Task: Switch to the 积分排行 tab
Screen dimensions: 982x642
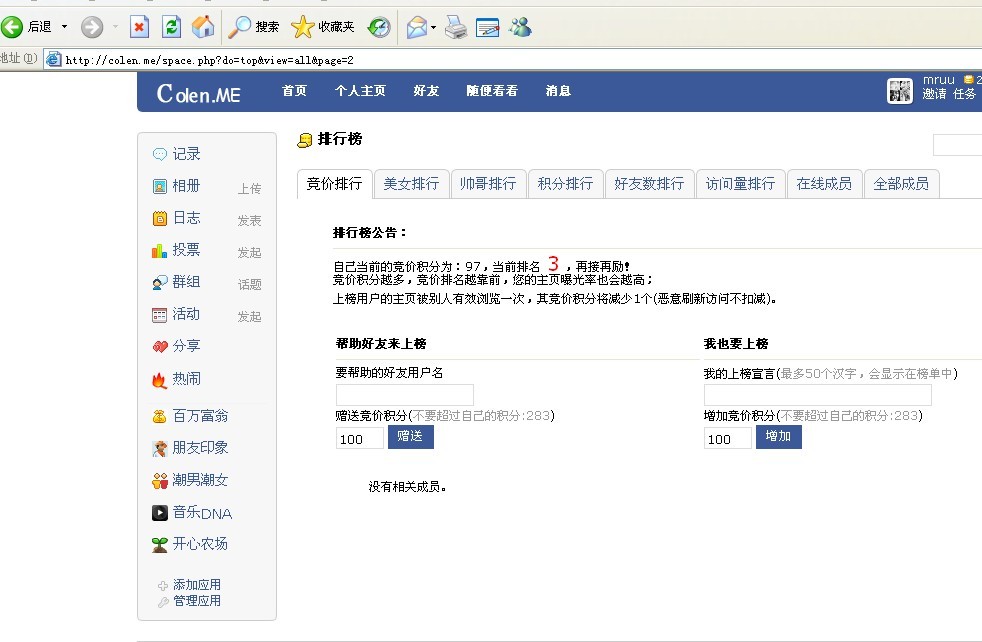Action: click(566, 184)
